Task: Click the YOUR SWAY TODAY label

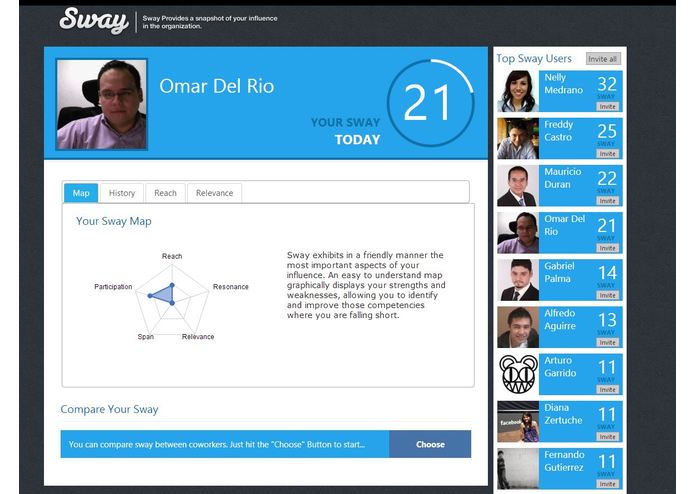Action: pyautogui.click(x=345, y=131)
